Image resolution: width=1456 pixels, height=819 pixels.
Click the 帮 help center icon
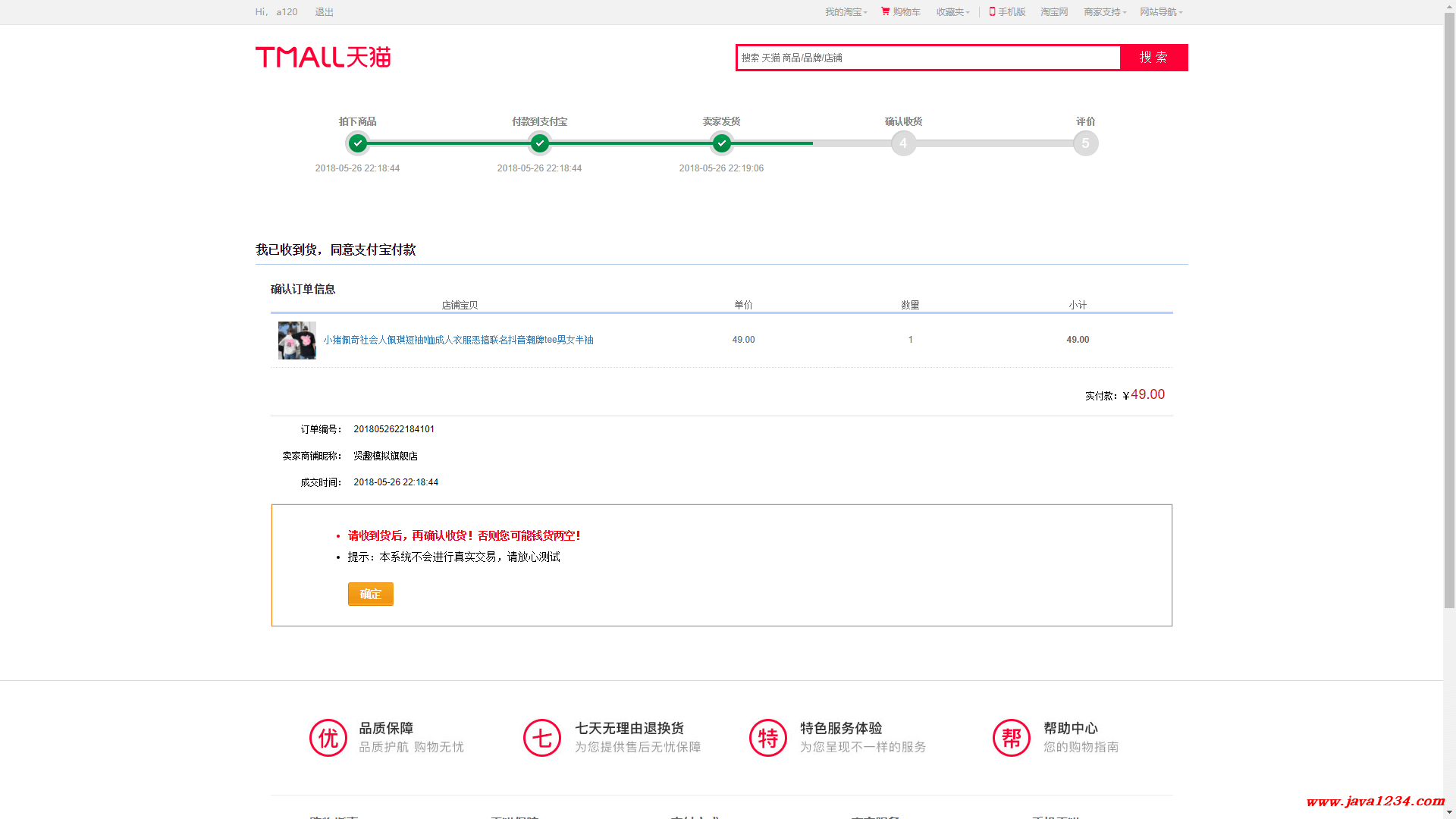point(1012,738)
